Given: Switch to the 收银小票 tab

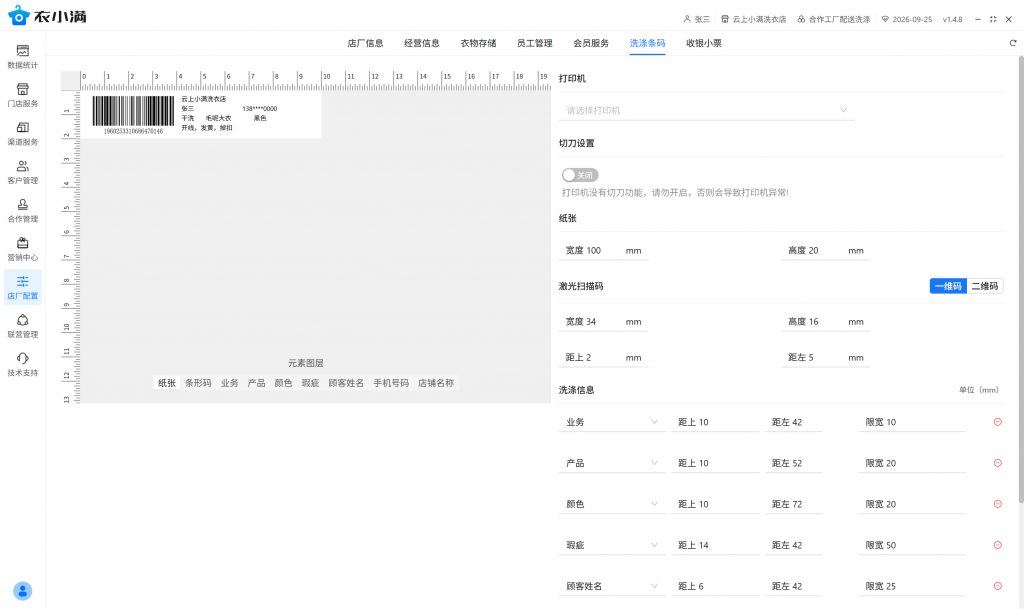Looking at the screenshot, I should point(703,43).
